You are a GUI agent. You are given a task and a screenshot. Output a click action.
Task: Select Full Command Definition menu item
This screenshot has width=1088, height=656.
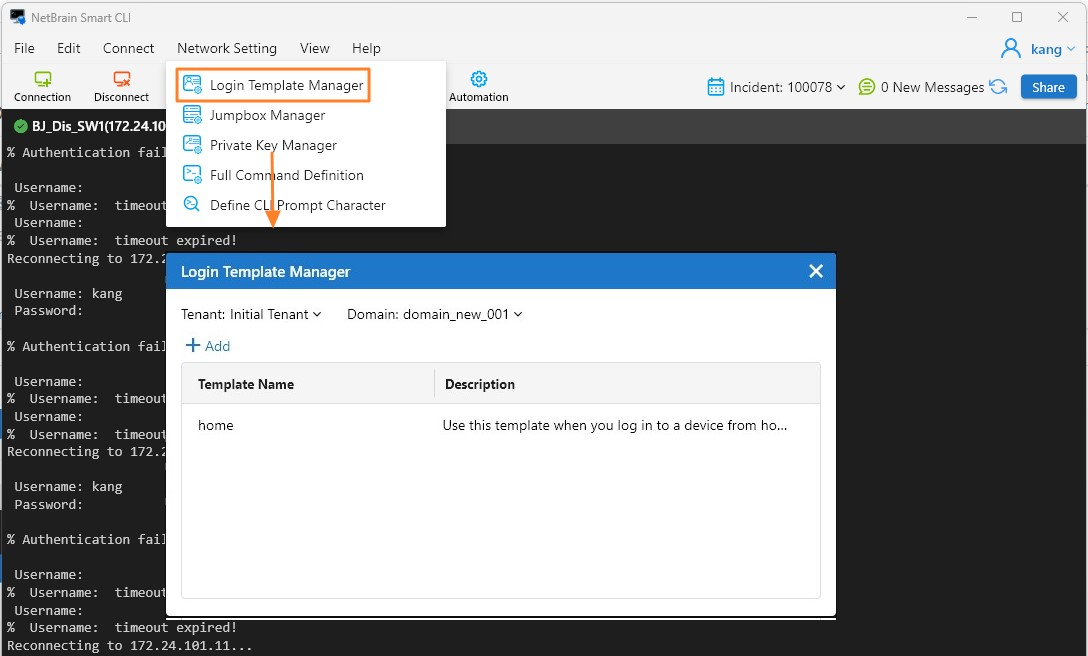(286, 175)
